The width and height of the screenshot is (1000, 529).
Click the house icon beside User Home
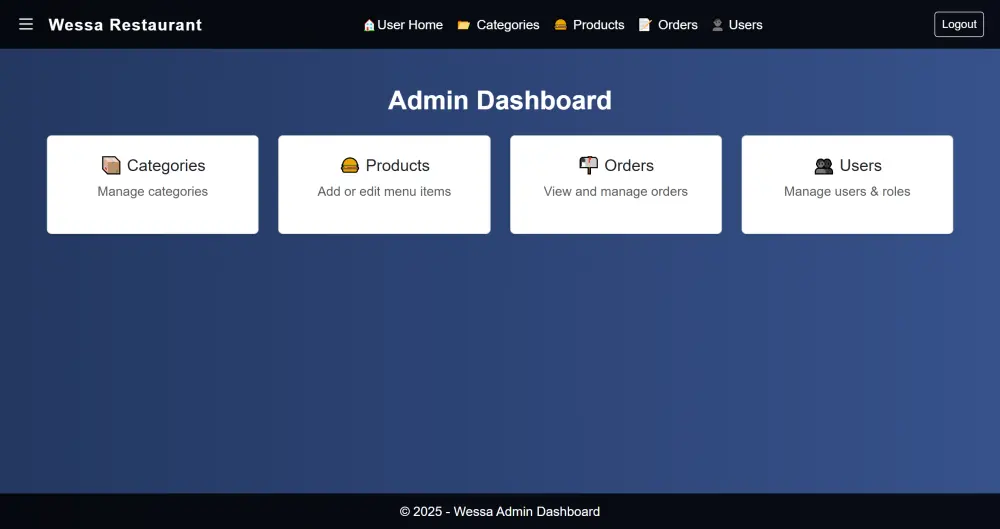pos(369,25)
